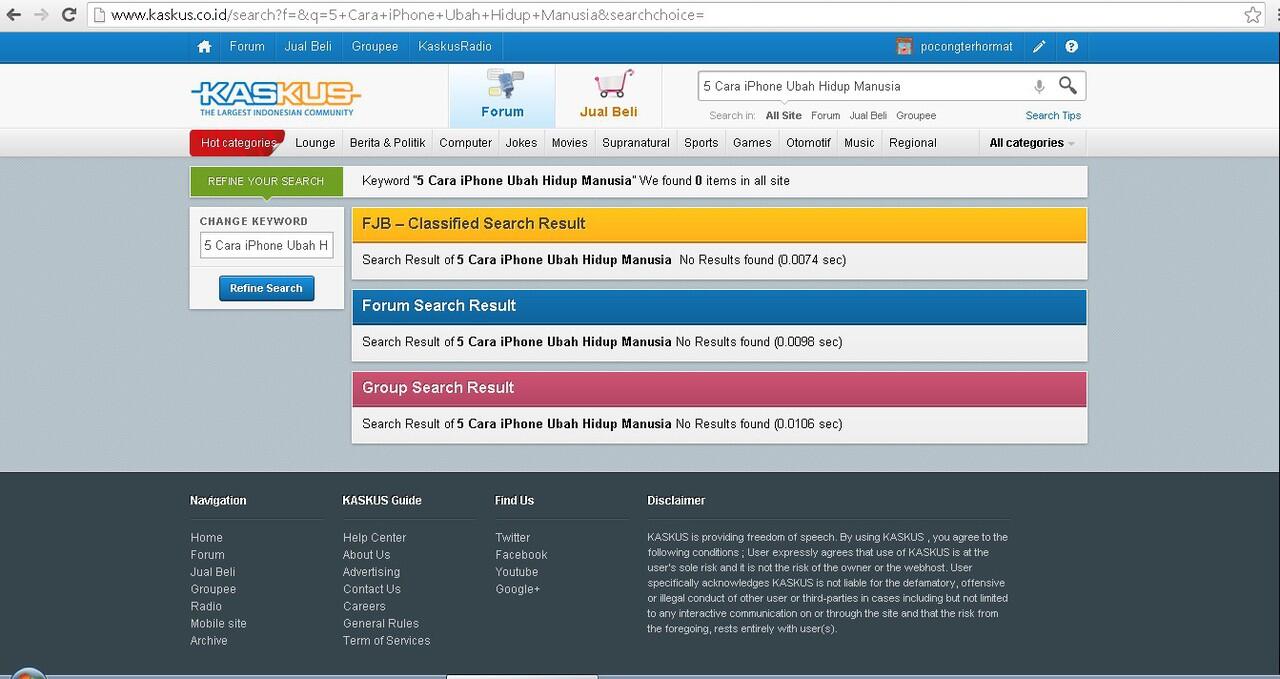Open Berita & Politik category
This screenshot has height=679, width=1280.
pos(388,143)
